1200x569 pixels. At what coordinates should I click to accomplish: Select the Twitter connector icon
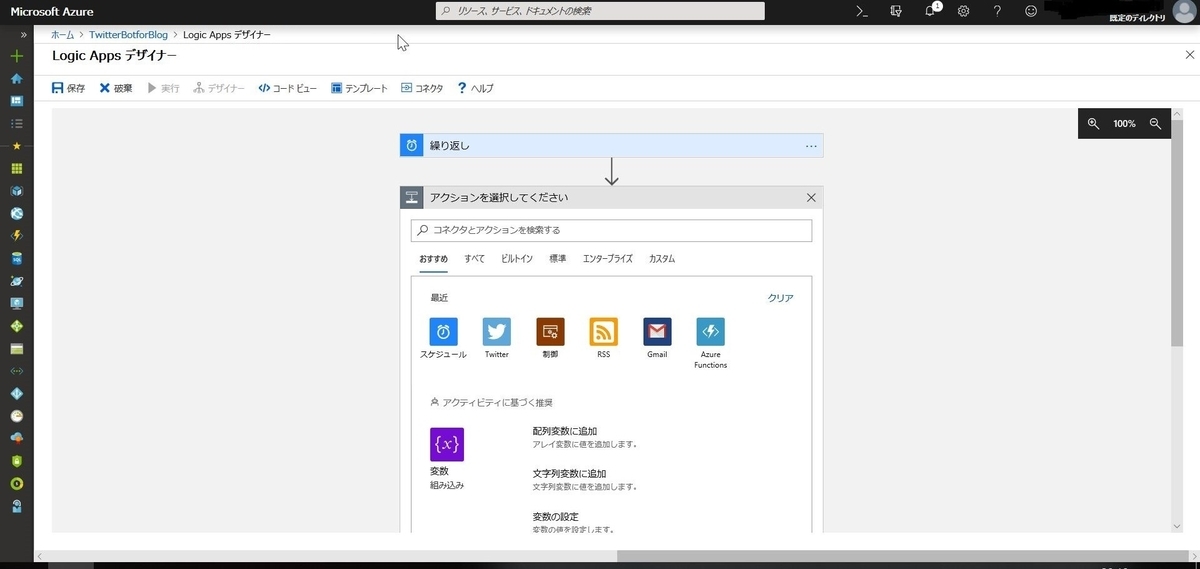tap(497, 331)
